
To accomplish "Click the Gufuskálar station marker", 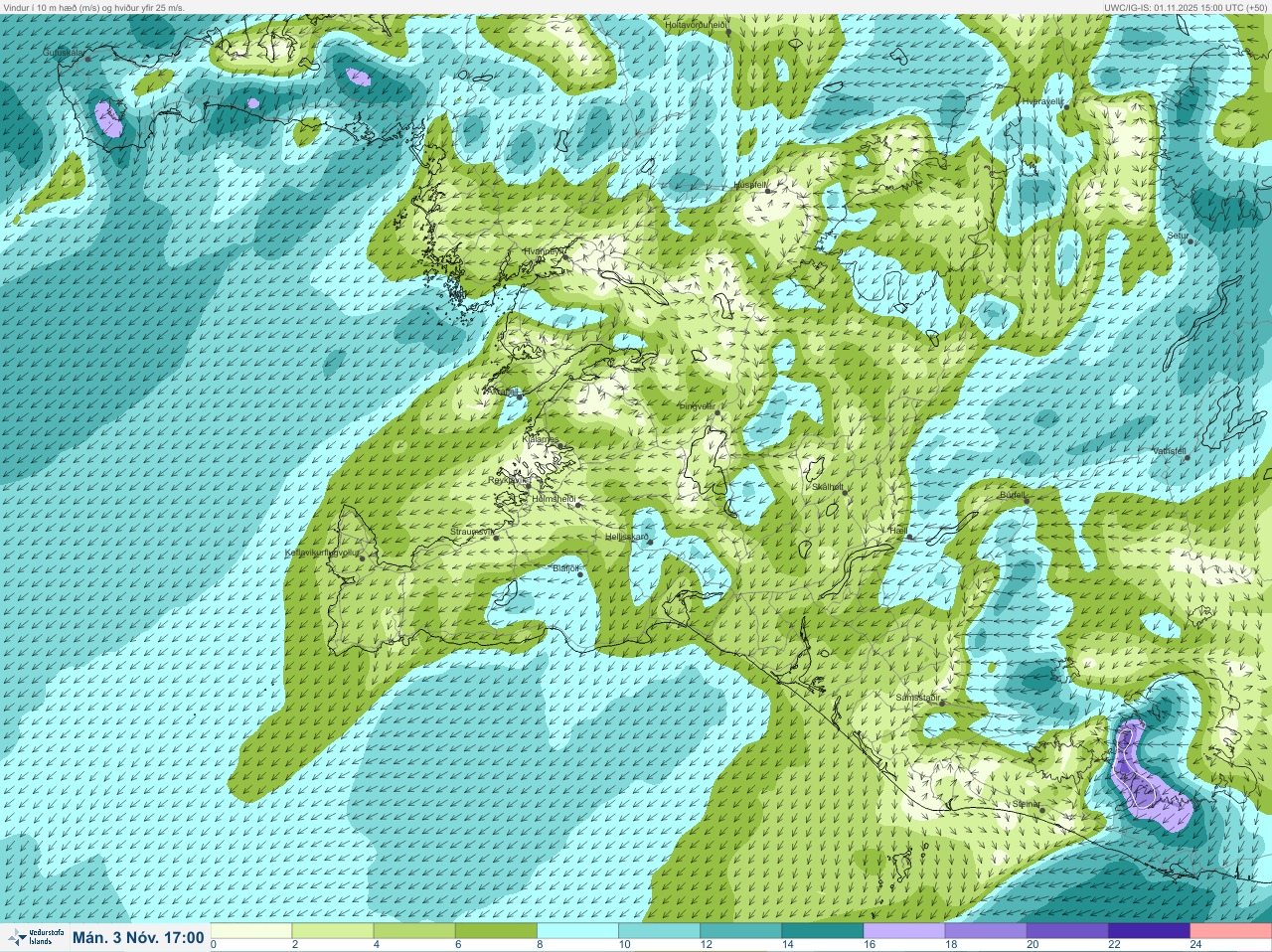I will click(87, 59).
